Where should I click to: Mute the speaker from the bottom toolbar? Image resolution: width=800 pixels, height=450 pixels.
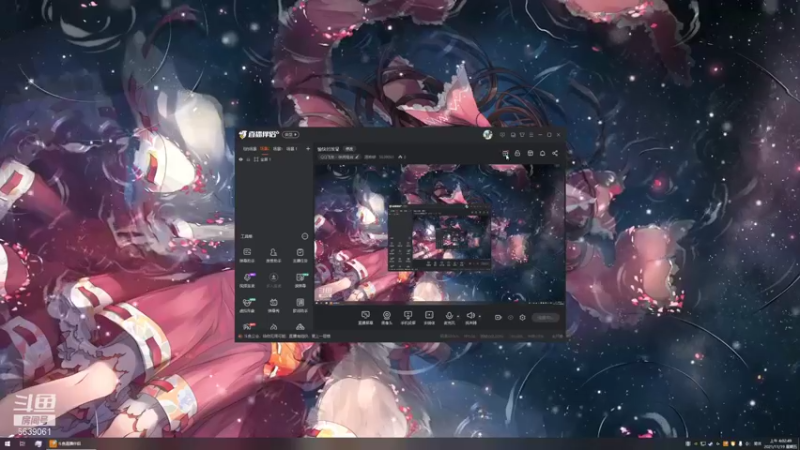(x=470, y=317)
